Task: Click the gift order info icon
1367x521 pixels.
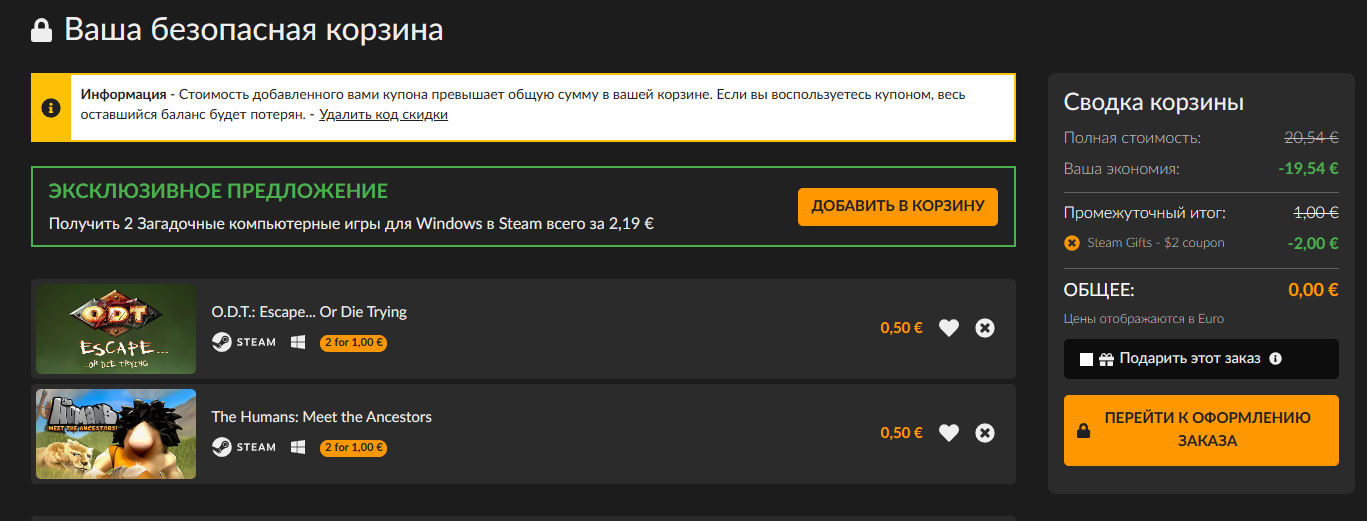Action: click(1275, 358)
